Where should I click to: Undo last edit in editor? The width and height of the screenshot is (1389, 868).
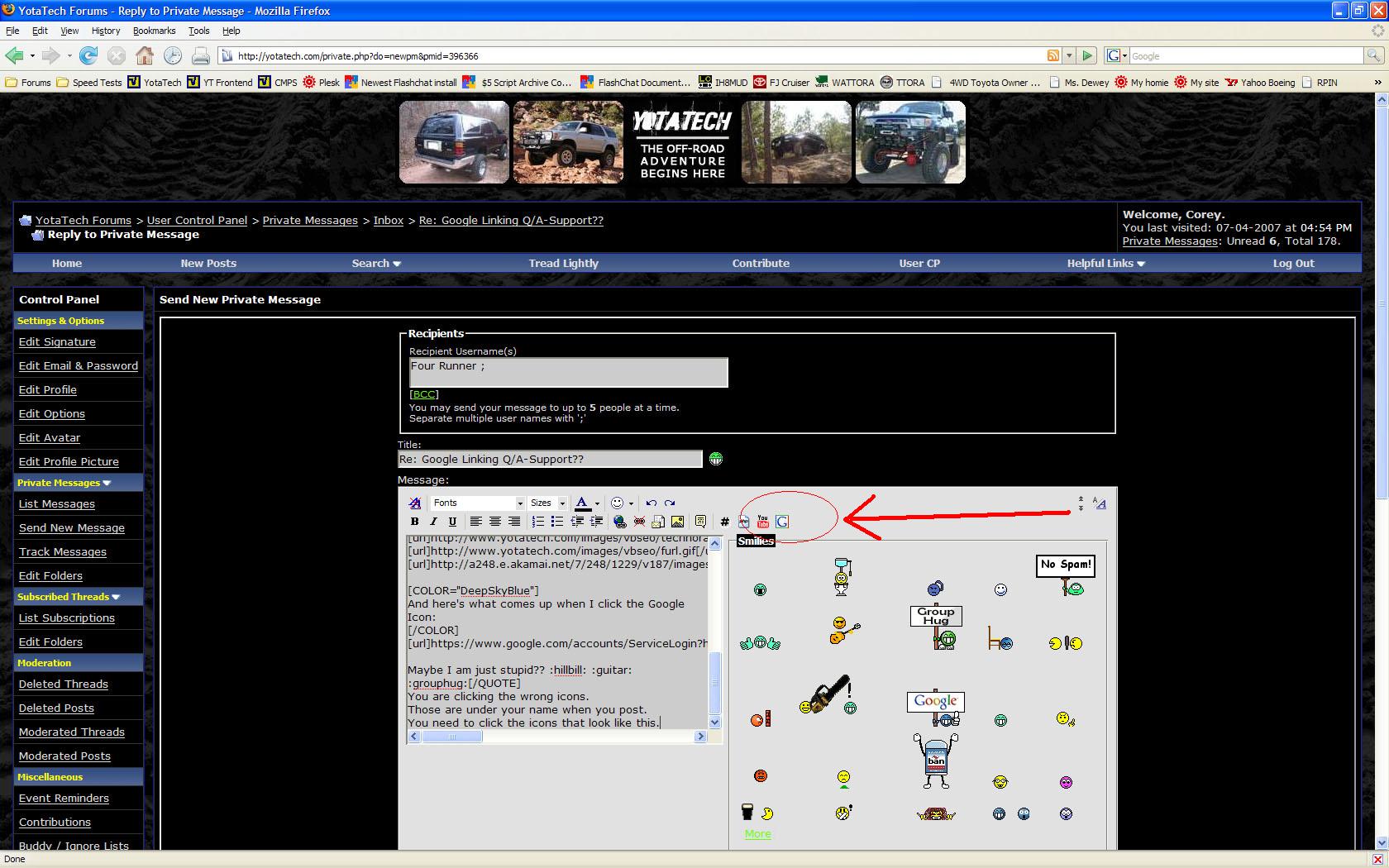coord(651,503)
